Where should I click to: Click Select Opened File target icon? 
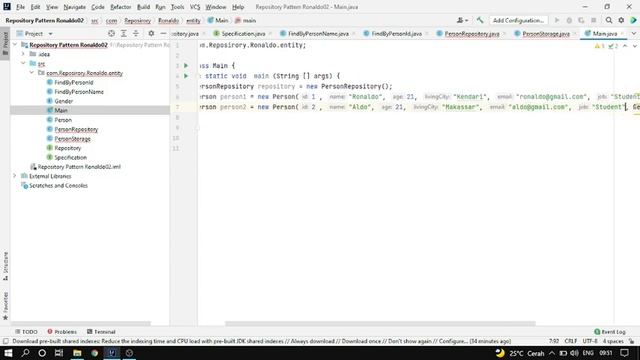(111, 33)
